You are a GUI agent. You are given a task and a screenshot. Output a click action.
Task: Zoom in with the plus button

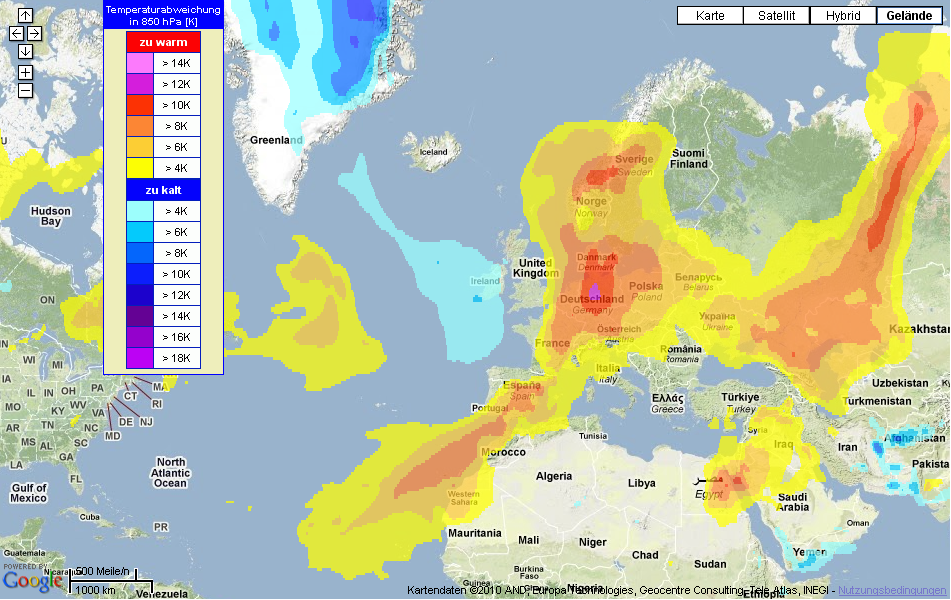(x=25, y=73)
